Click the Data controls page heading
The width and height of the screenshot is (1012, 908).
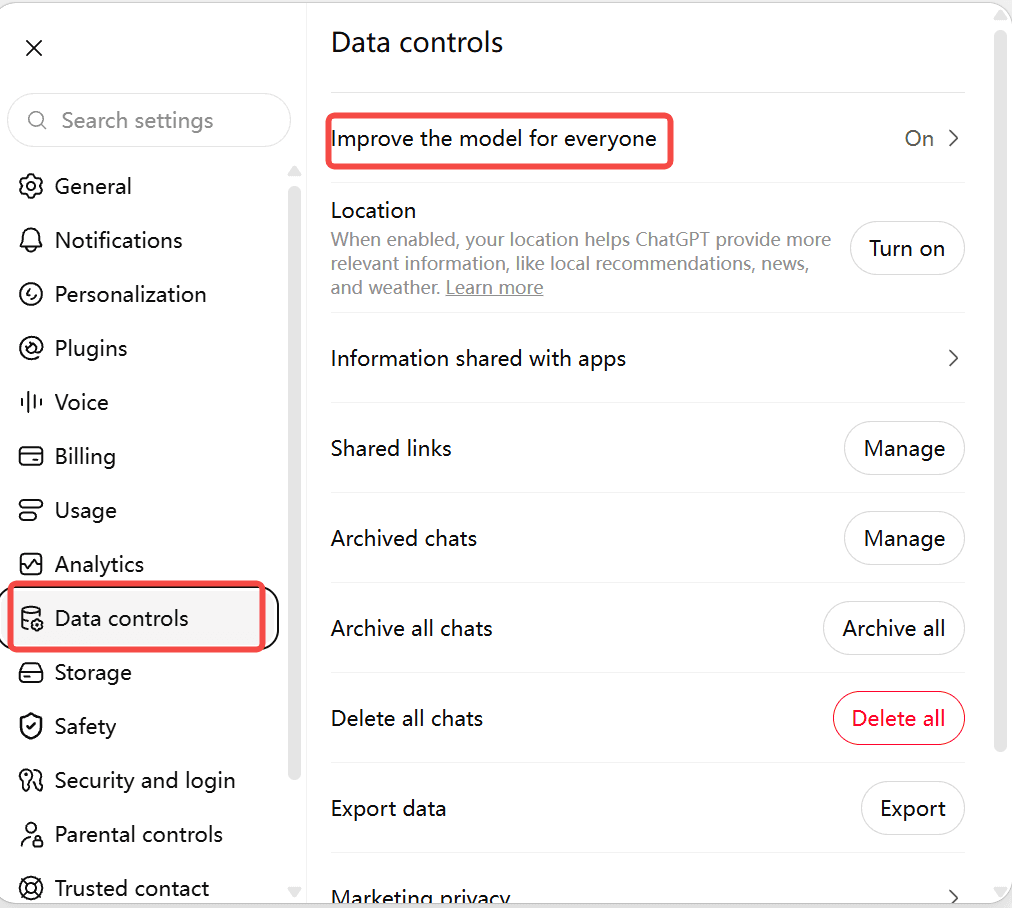[x=417, y=43]
